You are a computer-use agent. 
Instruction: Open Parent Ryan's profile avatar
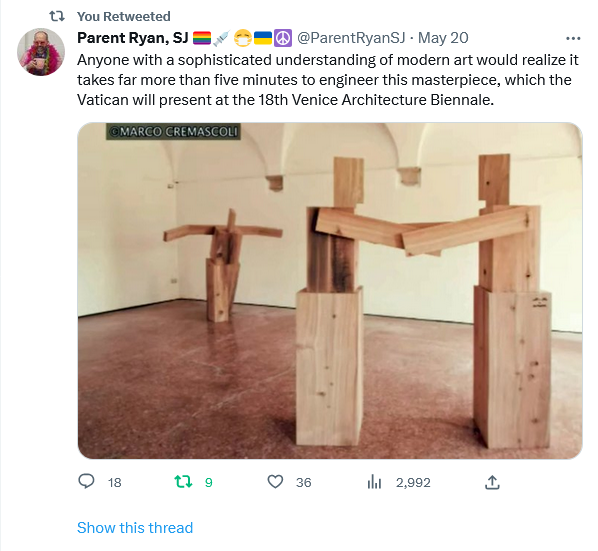(x=41, y=52)
